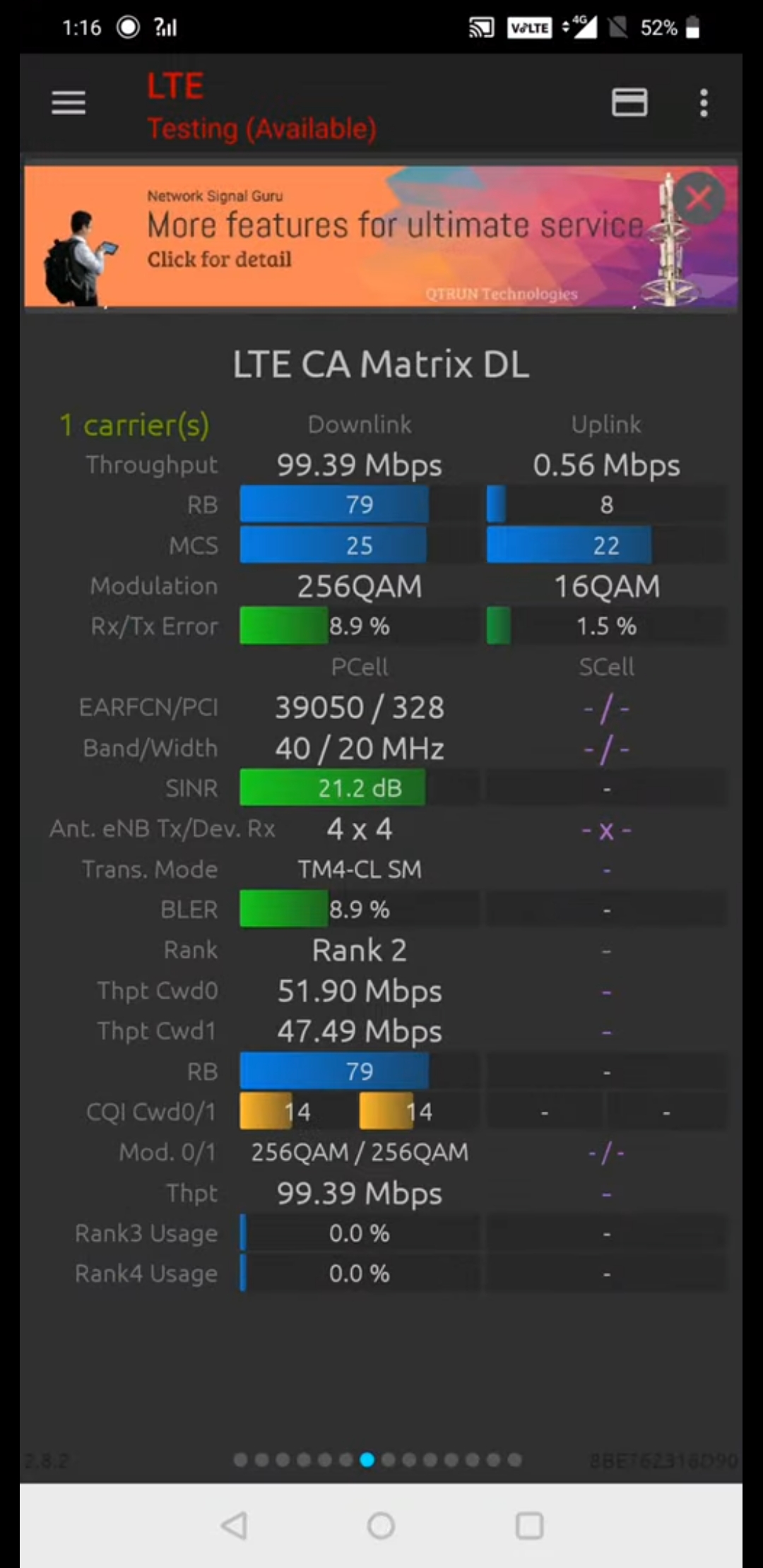Tap the card view icon in header
This screenshot has width=763, height=1568.
pos(629,103)
